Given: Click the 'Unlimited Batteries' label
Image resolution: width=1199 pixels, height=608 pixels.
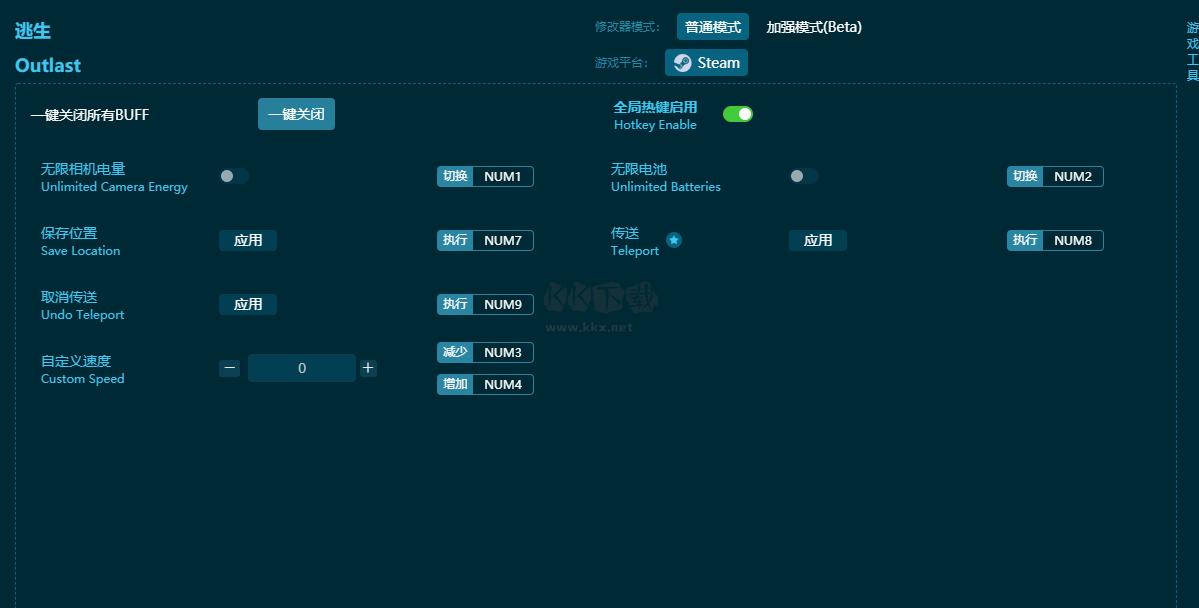Looking at the screenshot, I should 665,187.
